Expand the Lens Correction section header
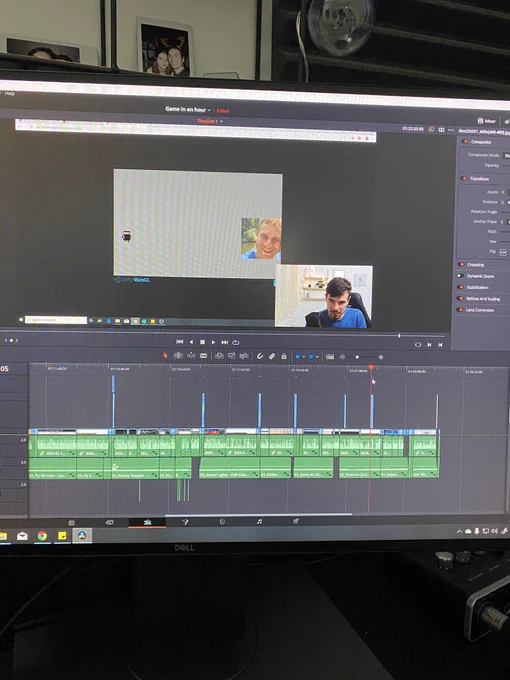This screenshot has width=510, height=680. click(481, 310)
